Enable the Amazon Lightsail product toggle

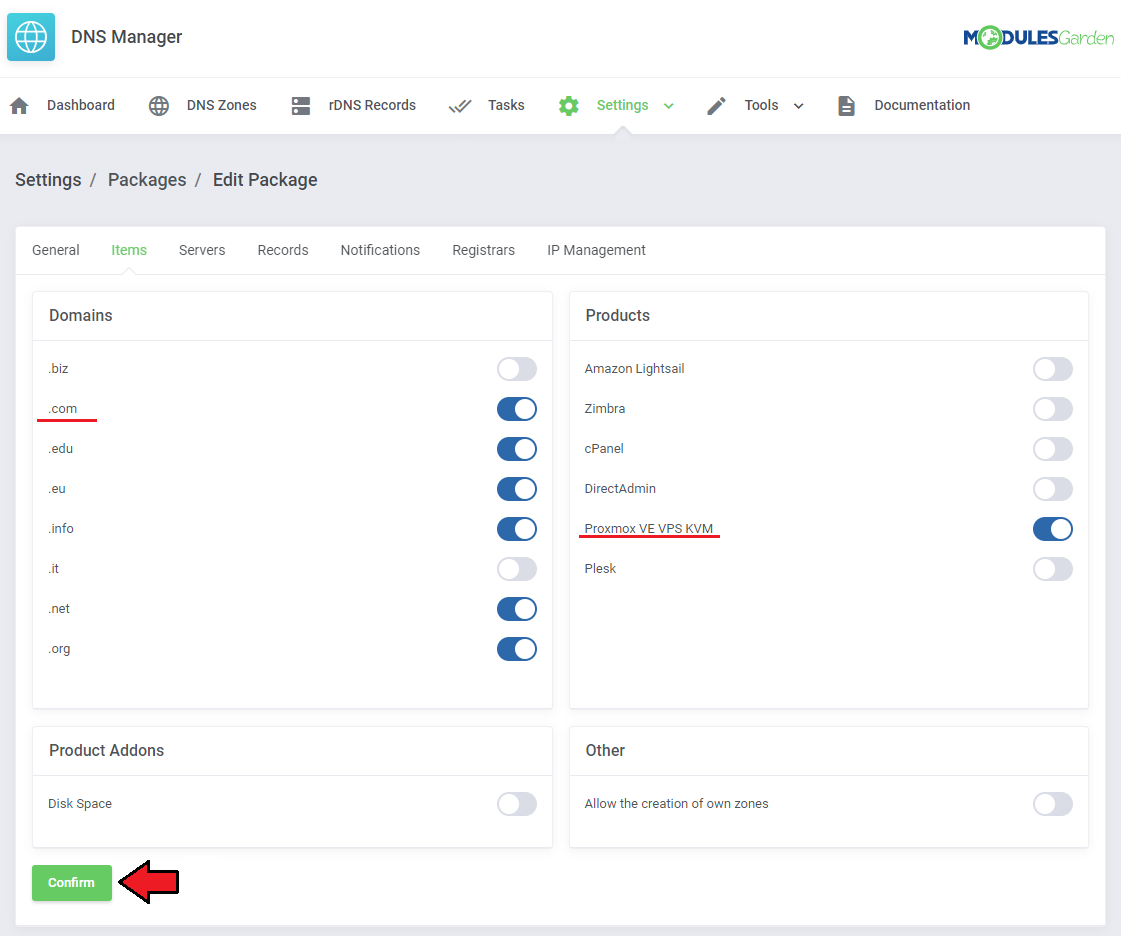coord(1053,369)
